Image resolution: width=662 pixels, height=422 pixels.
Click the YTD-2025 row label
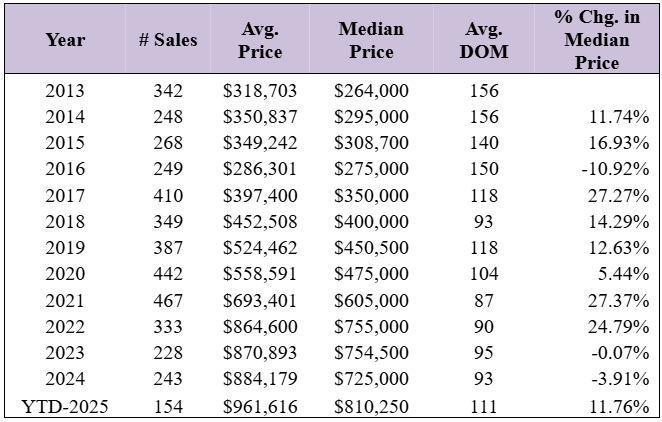(65, 406)
